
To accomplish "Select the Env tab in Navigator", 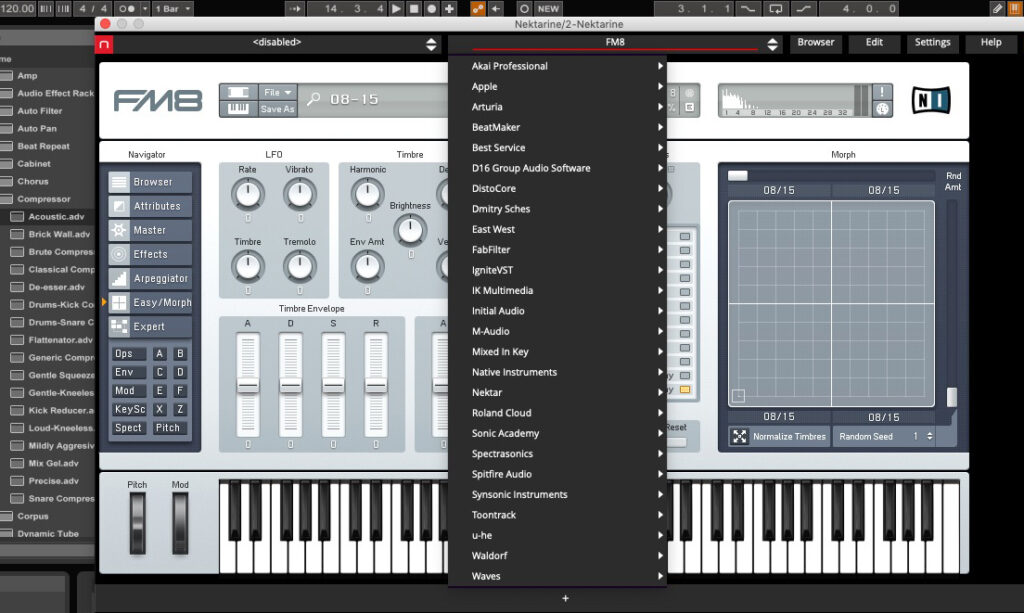I will [x=129, y=372].
